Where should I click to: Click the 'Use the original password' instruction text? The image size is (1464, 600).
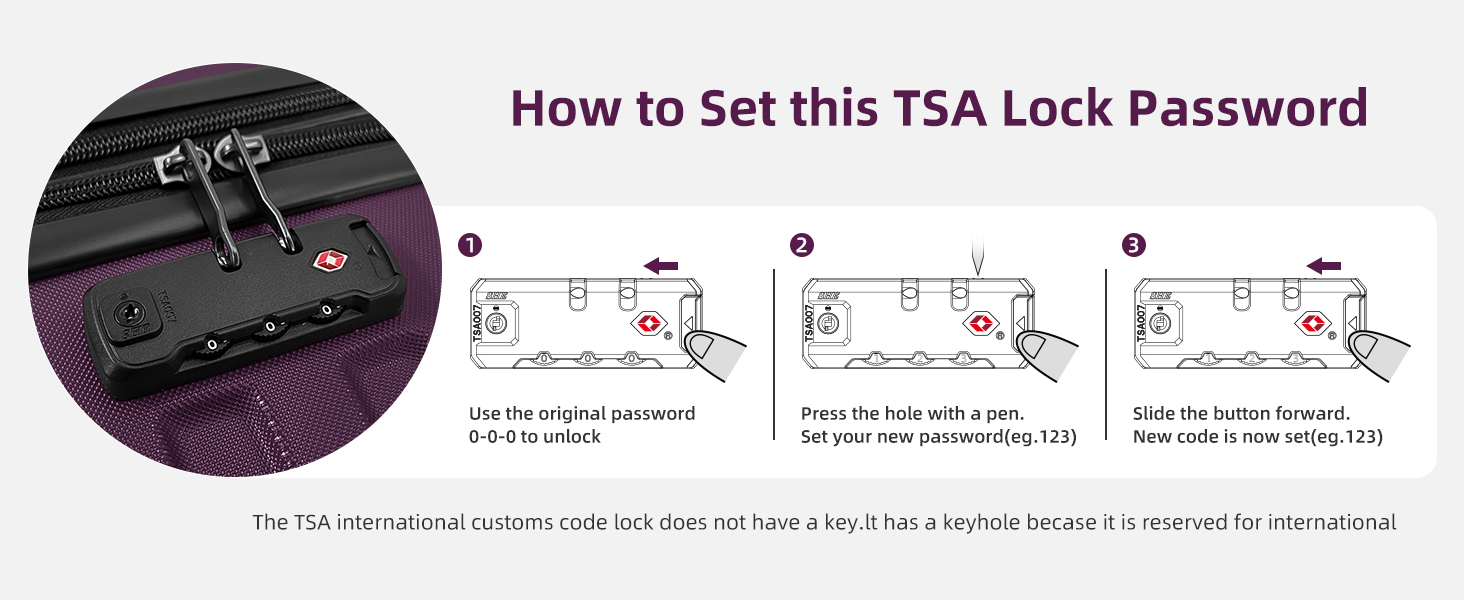pos(582,414)
